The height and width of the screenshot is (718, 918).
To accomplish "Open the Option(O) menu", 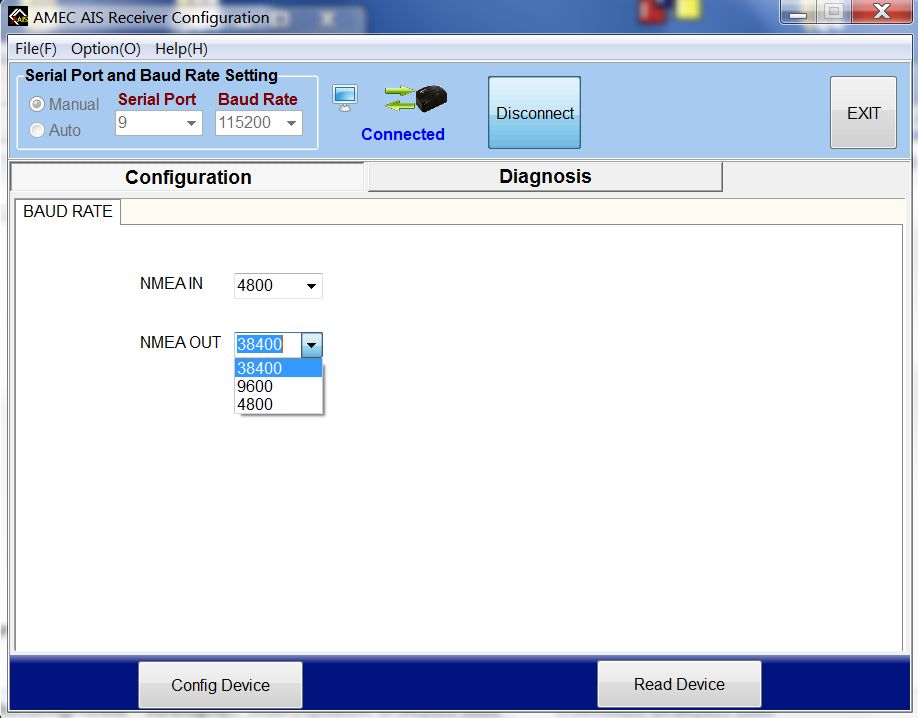I will click(105, 48).
